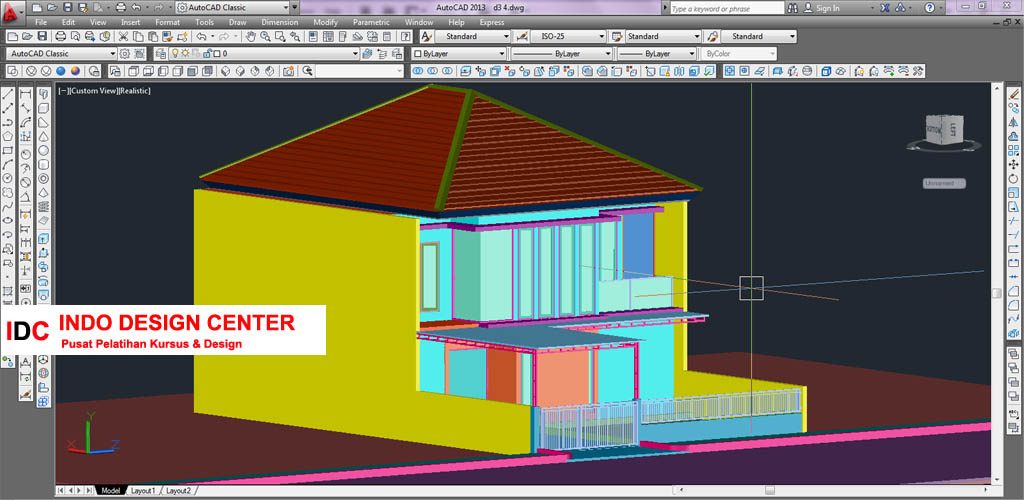1024x500 pixels.
Task: Click the Pan hand icon
Action: pyautogui.click(x=249, y=37)
